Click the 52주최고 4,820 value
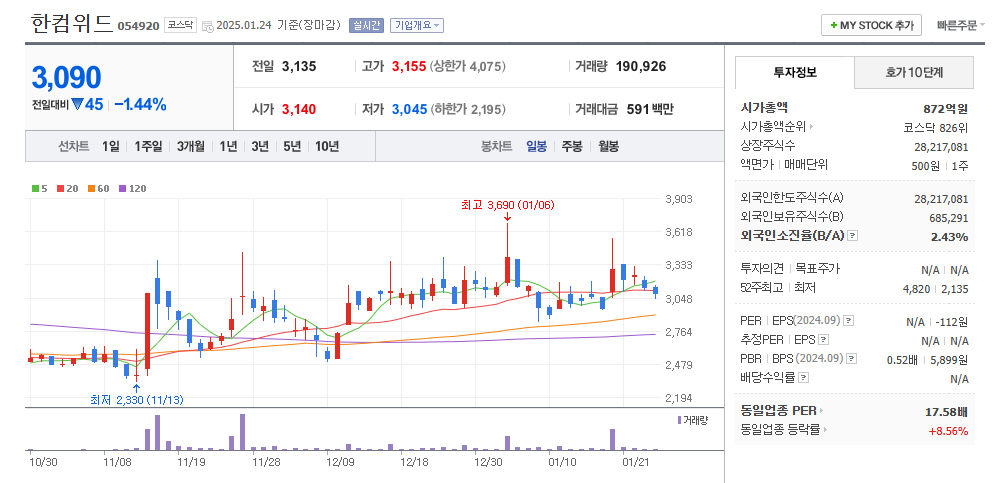The width and height of the screenshot is (1007, 483). point(916,289)
